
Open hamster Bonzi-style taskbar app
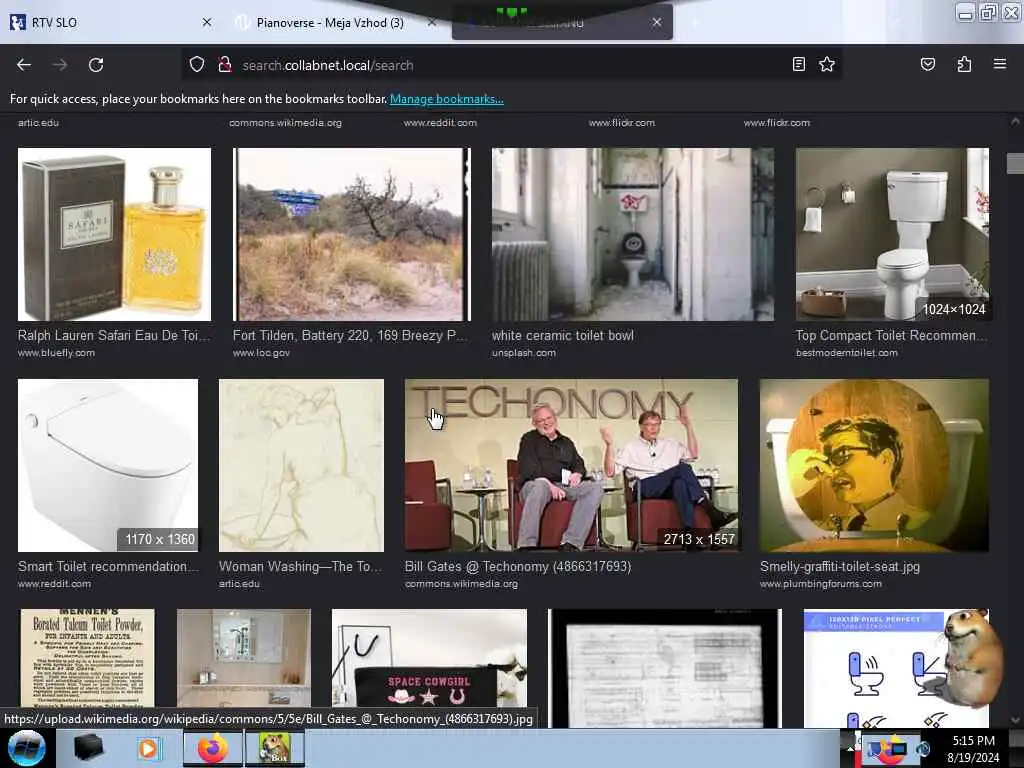(274, 748)
